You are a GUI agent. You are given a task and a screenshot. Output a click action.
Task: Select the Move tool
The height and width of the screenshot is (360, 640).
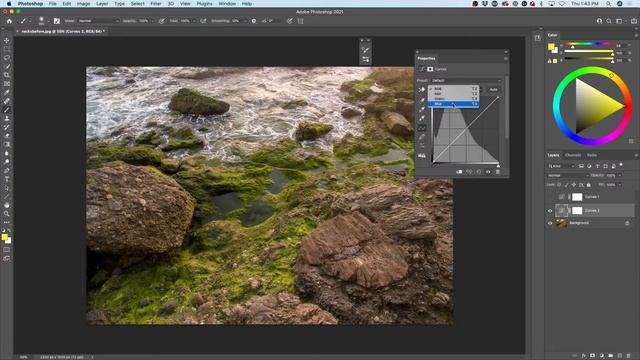[7, 40]
